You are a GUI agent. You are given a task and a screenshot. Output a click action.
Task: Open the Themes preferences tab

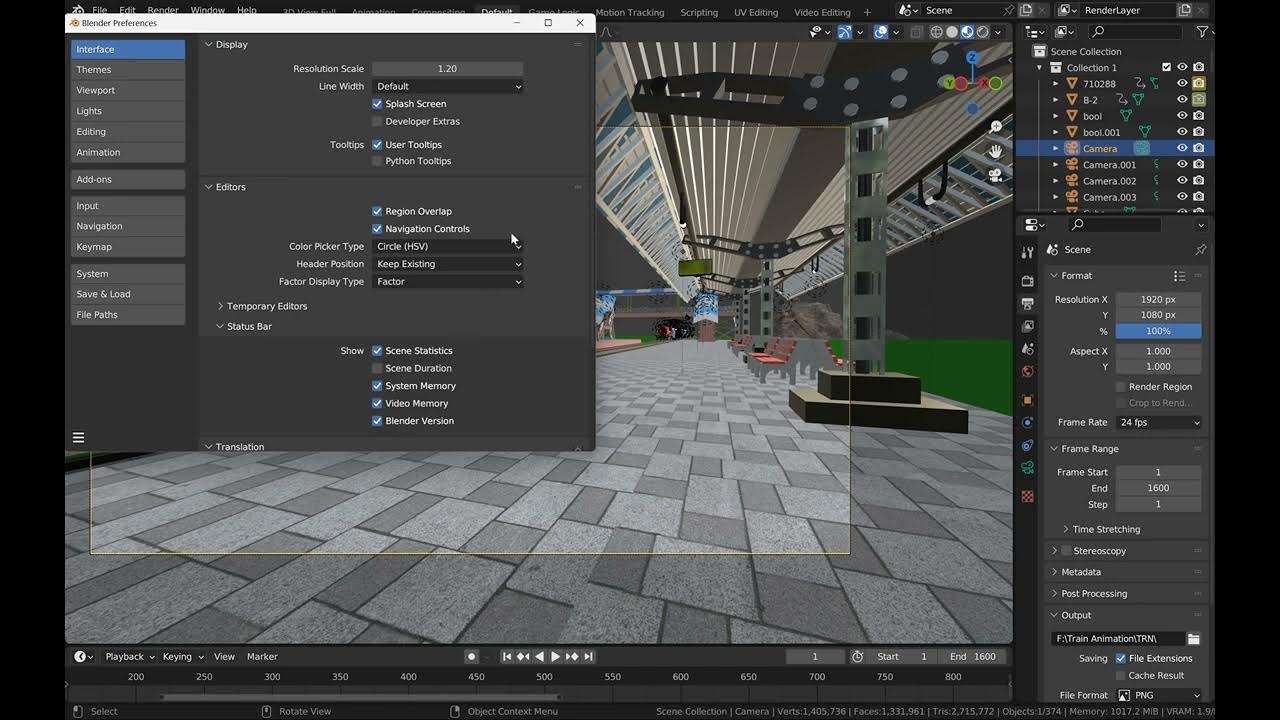click(x=128, y=70)
